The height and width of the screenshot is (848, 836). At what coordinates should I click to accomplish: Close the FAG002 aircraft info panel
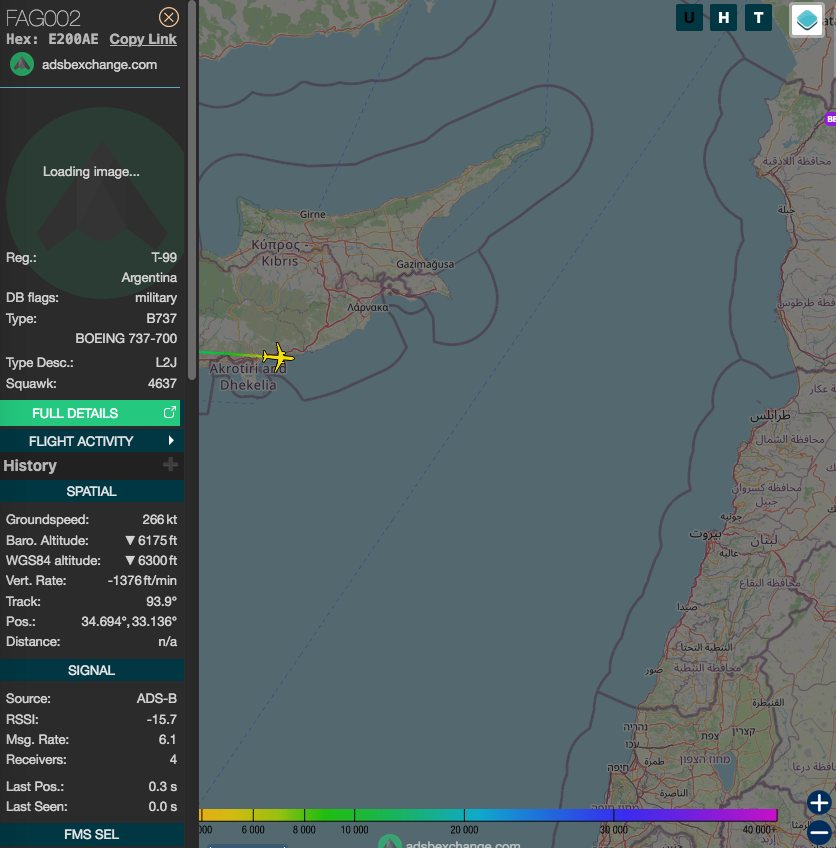[x=169, y=17]
